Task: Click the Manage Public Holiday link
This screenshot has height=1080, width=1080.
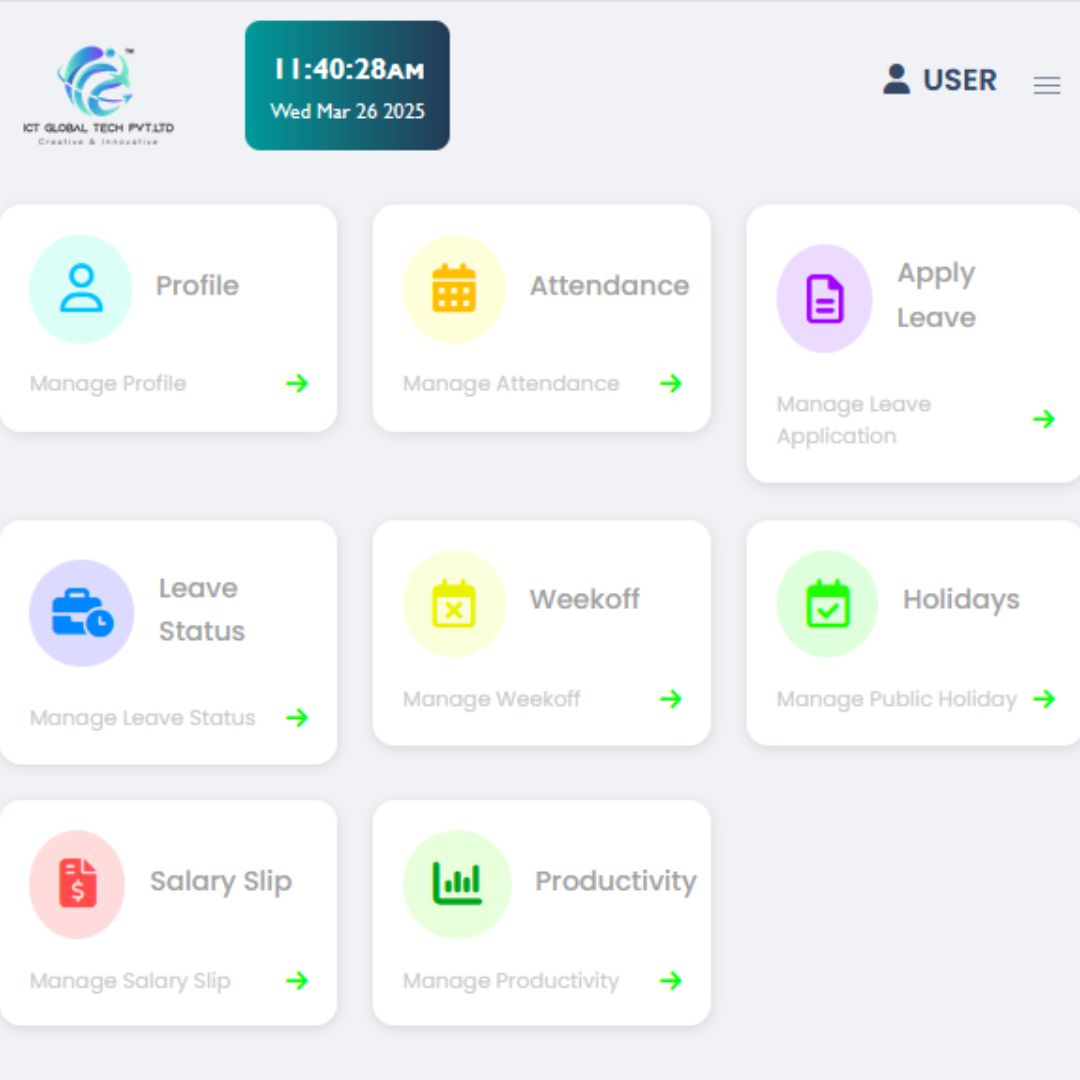Action: pos(897,699)
